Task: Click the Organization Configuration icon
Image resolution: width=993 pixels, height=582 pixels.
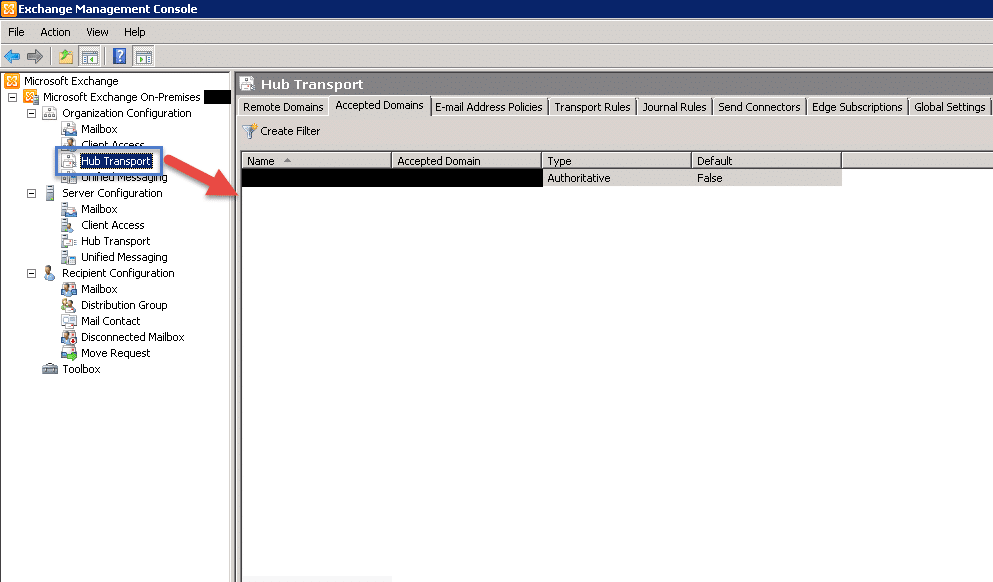Action: (x=49, y=113)
